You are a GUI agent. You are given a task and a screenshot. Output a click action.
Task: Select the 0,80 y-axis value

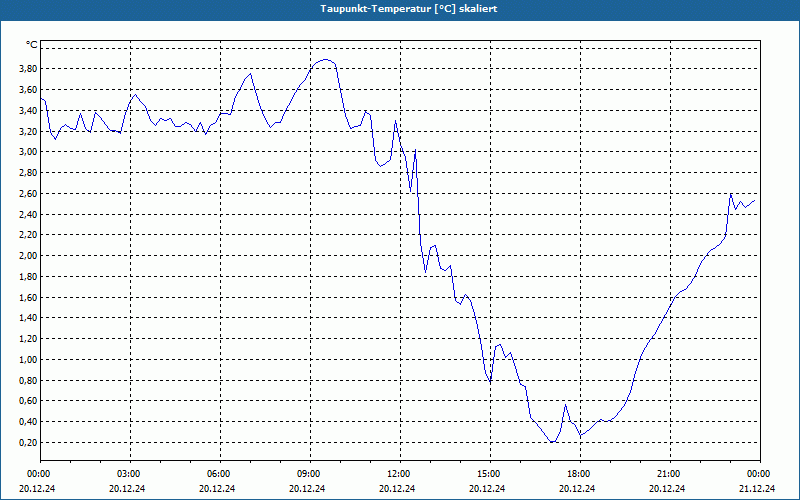[x=29, y=381]
